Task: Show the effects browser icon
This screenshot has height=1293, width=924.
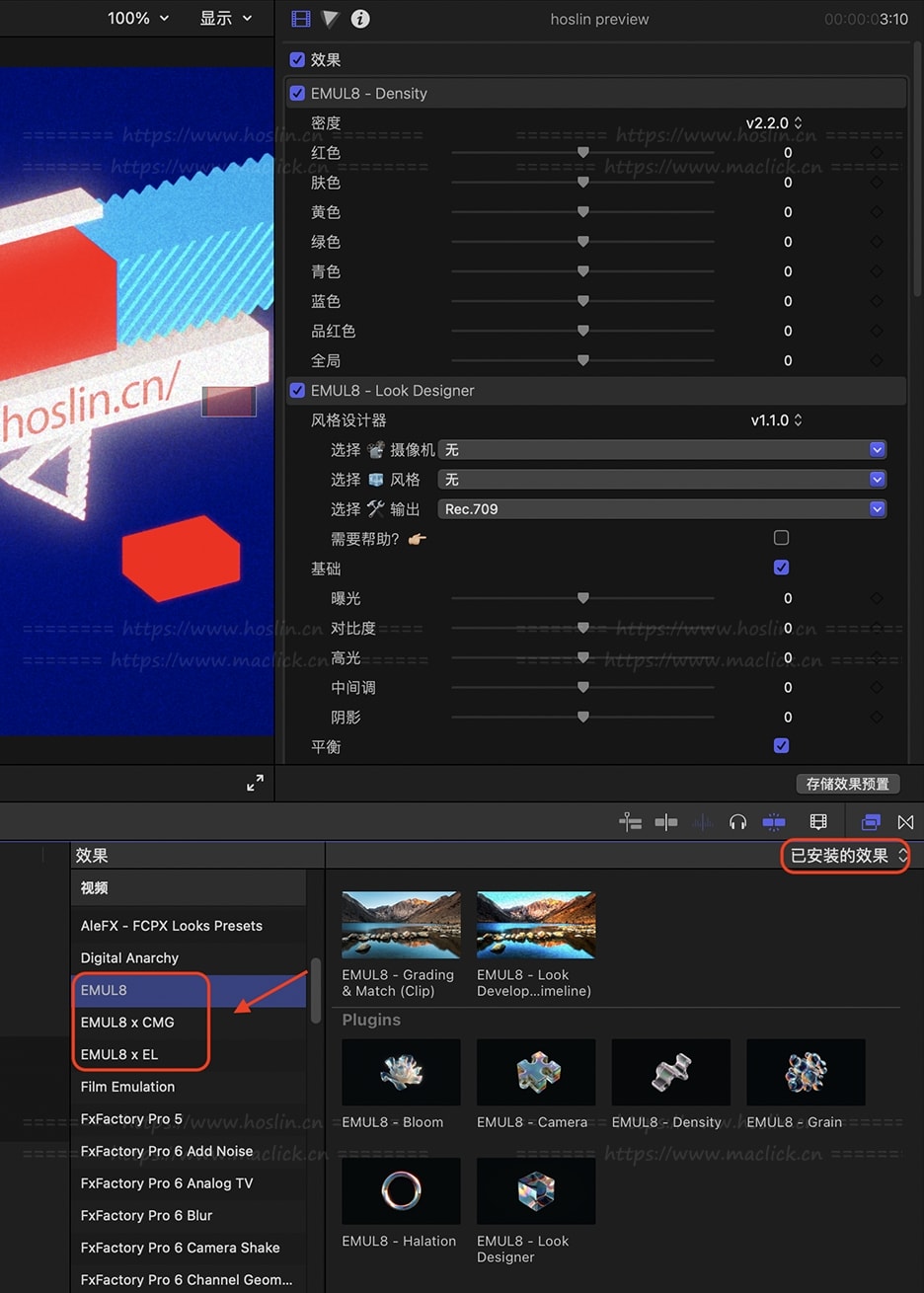Action: click(871, 821)
